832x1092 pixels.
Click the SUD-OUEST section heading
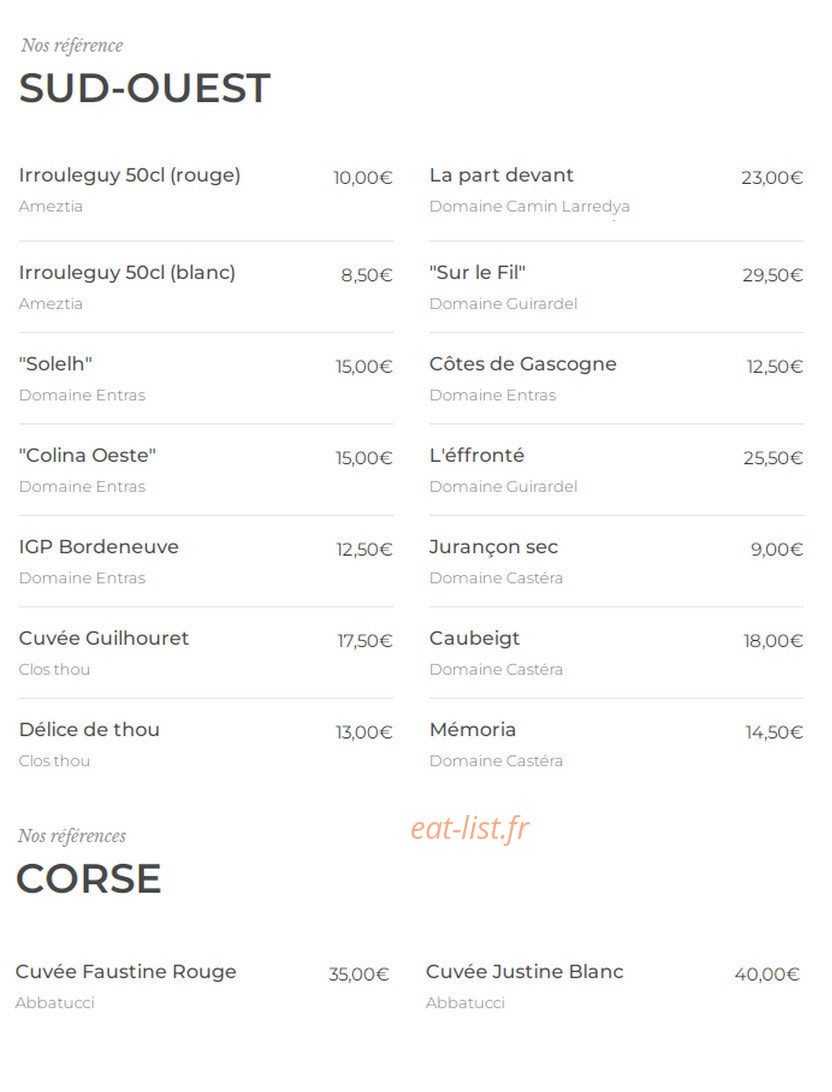[x=144, y=88]
